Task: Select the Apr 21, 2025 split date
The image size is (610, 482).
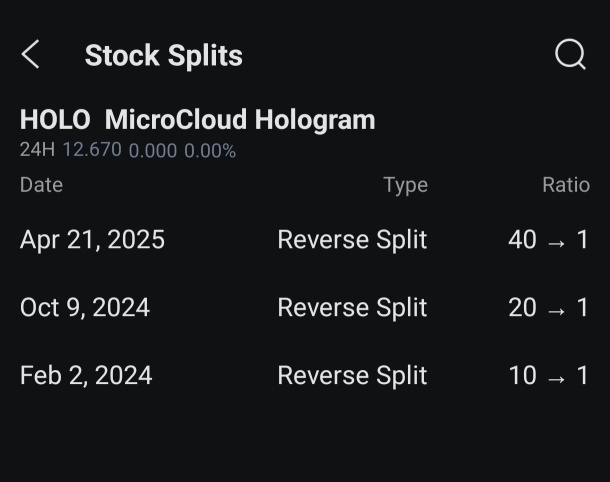Action: tap(92, 240)
